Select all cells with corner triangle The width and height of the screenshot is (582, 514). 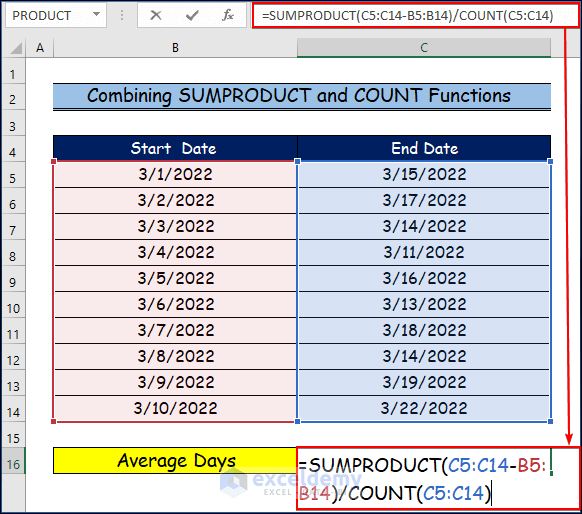[x=15, y=48]
